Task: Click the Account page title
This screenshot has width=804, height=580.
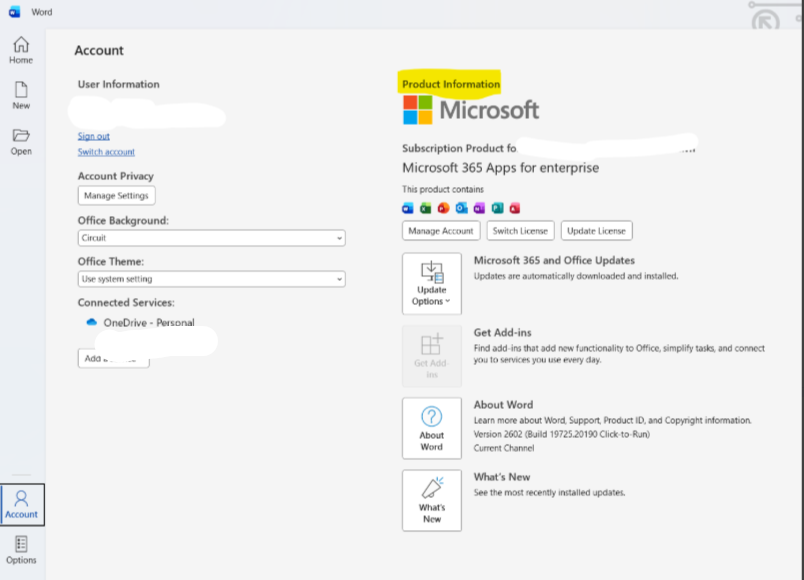Action: tap(99, 50)
